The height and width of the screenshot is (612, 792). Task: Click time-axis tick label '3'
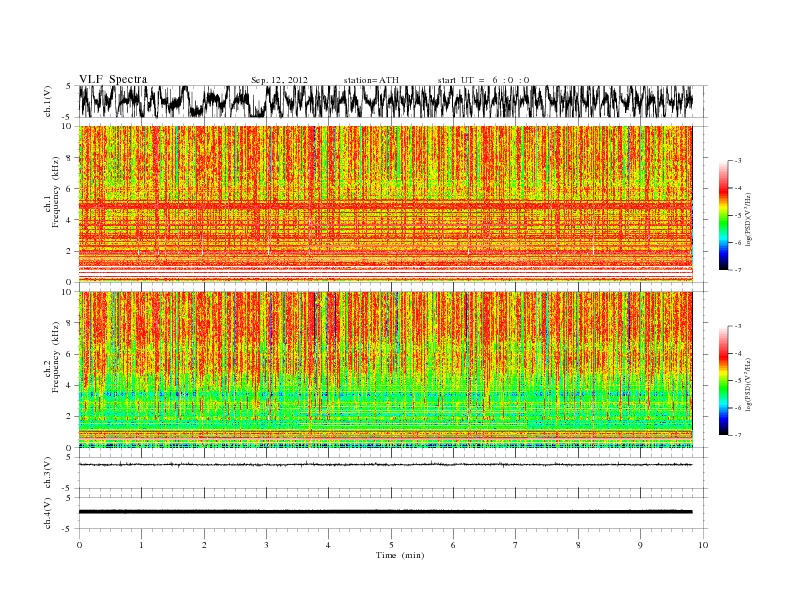tap(266, 545)
